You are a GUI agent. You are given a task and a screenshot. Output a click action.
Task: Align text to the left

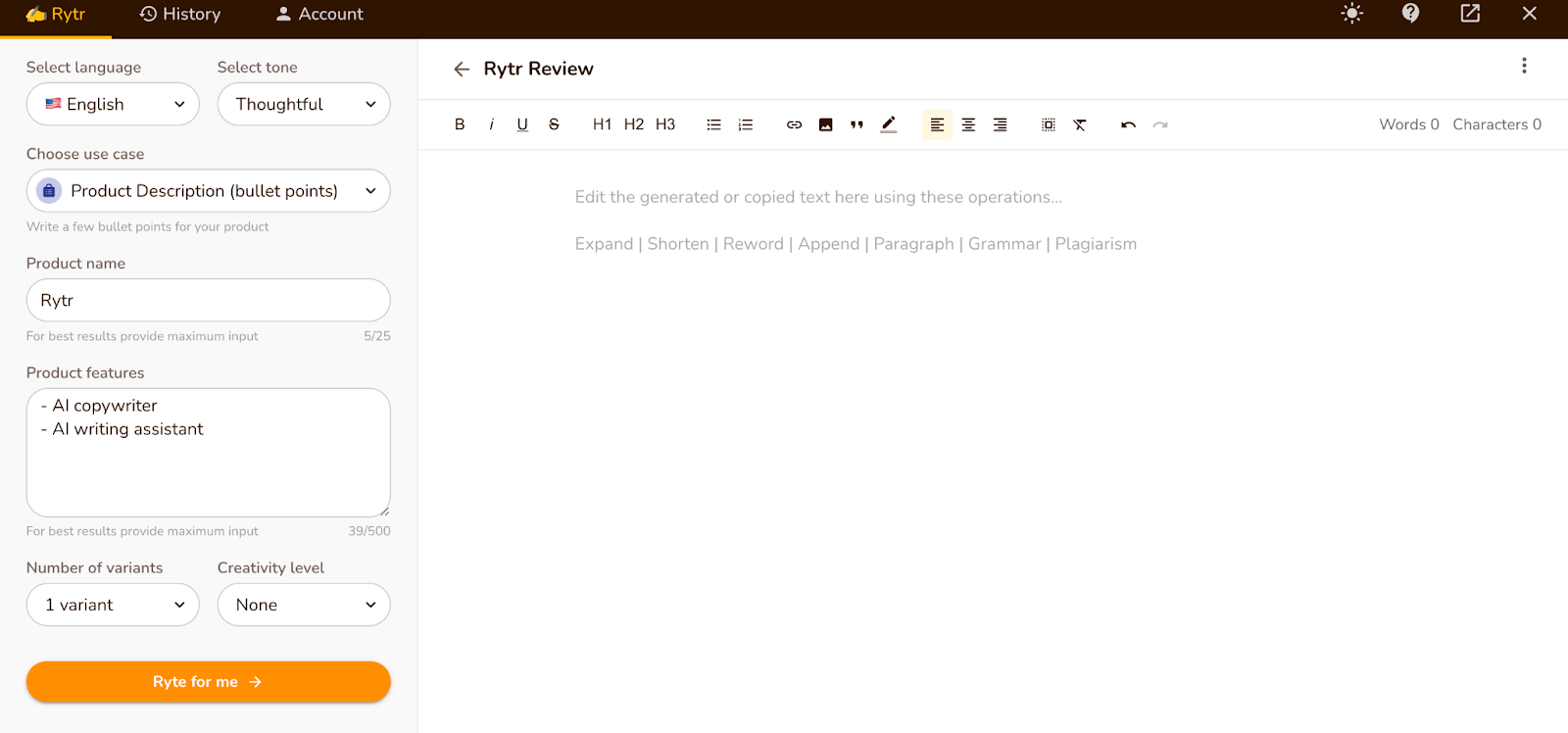[937, 124]
